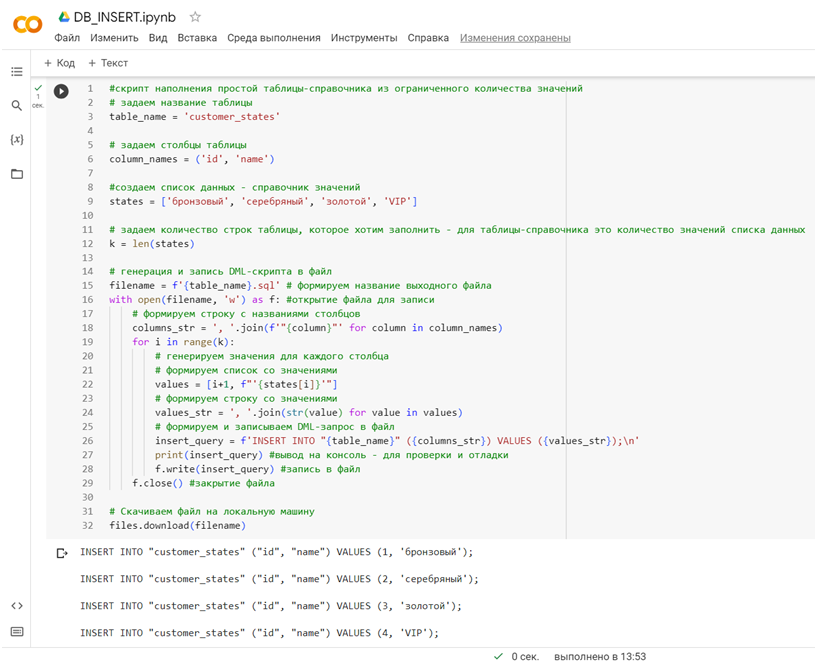815x667 pixels.
Task: Click line number 32 in the gutter
Action: tap(87, 526)
